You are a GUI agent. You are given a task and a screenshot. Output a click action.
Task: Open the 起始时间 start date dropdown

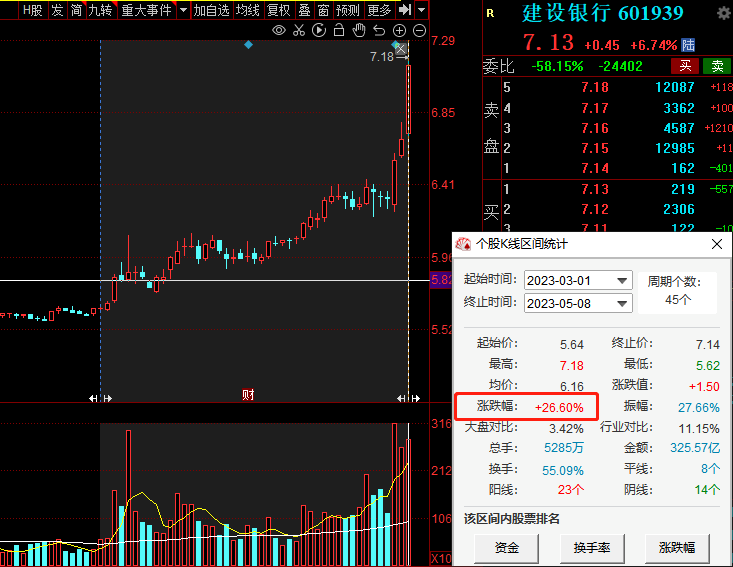click(623, 281)
